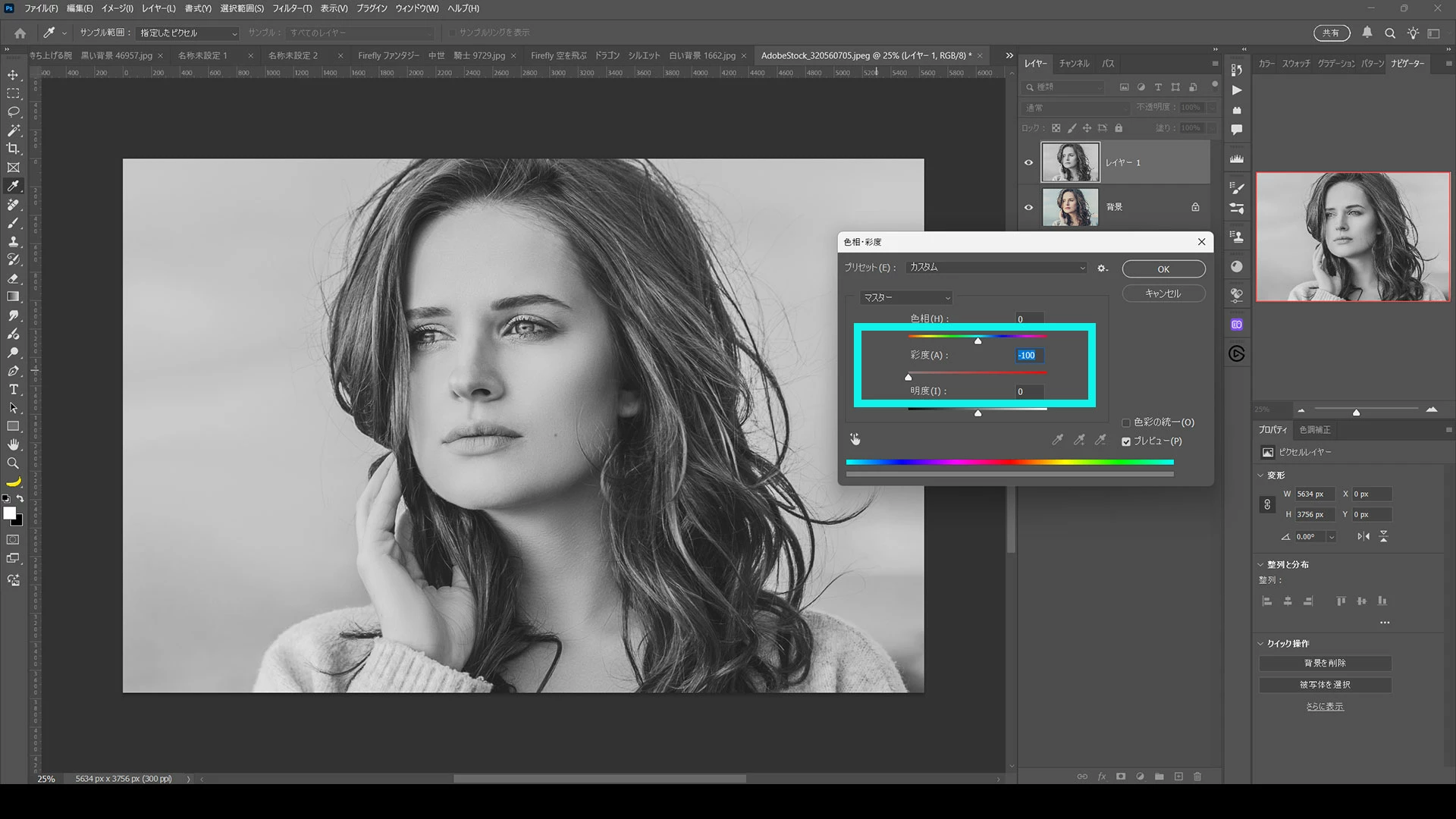Hide レイヤー 1 layer visibility

click(1028, 162)
